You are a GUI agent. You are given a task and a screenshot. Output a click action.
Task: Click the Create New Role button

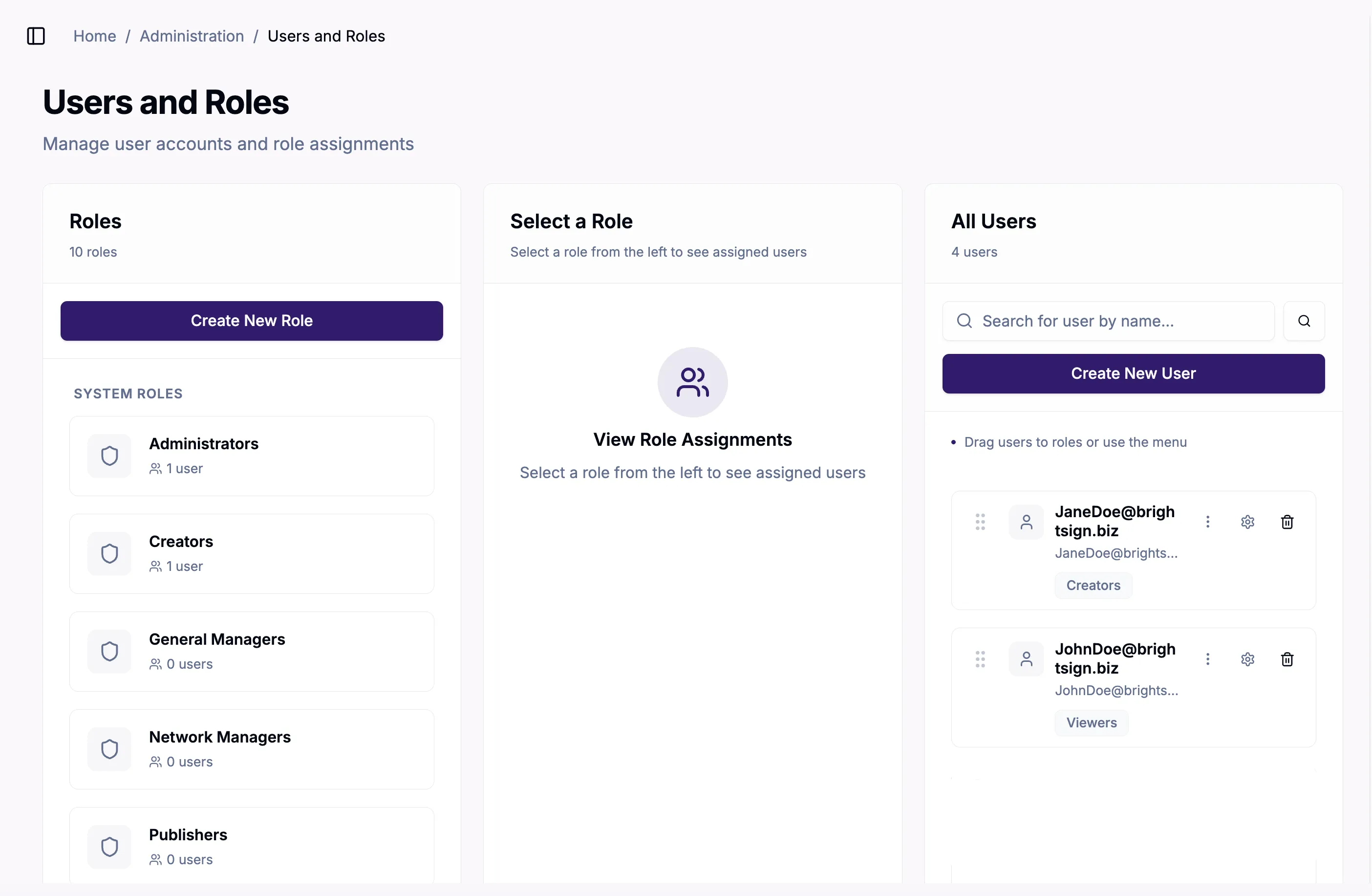252,321
